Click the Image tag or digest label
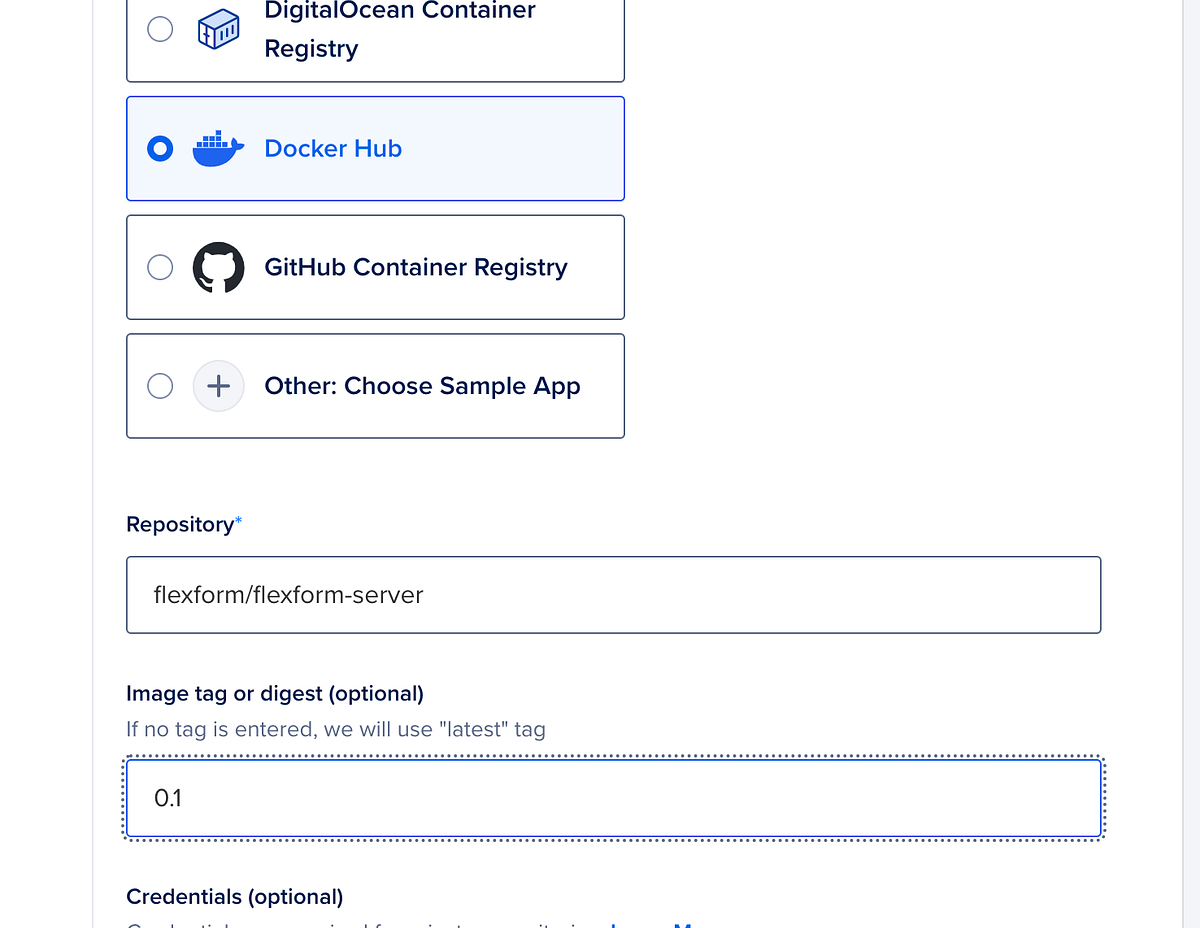Viewport: 1200px width, 928px height. coord(274,693)
